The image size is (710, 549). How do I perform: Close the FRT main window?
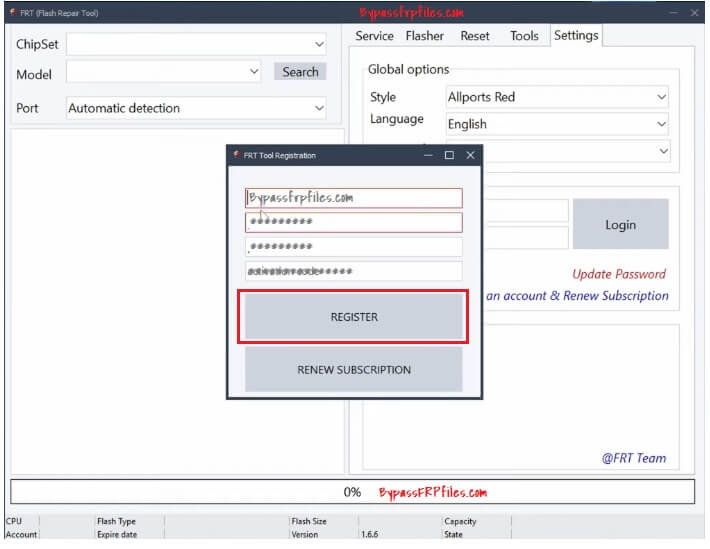tap(694, 13)
